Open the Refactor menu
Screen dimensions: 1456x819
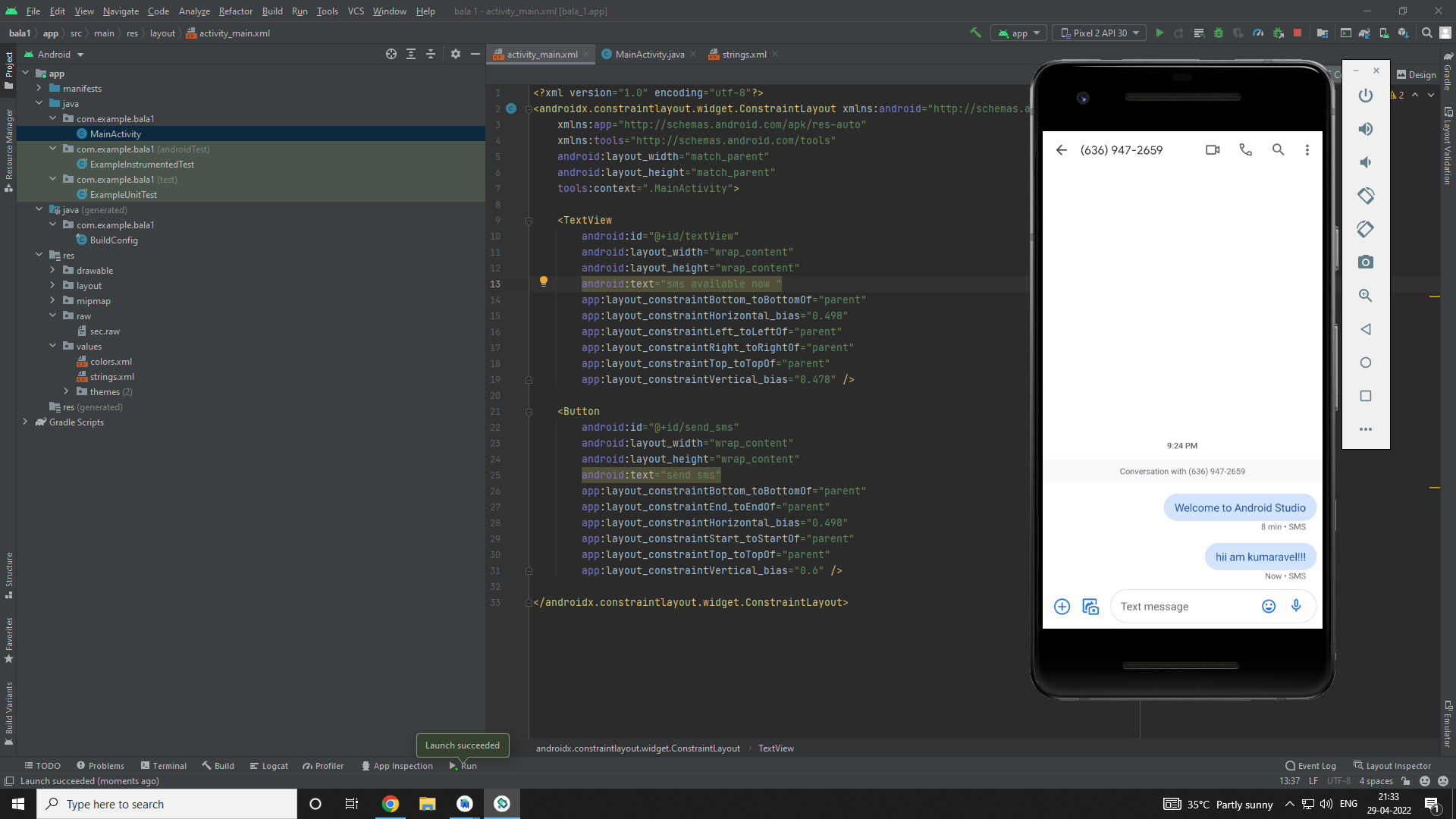pos(235,11)
